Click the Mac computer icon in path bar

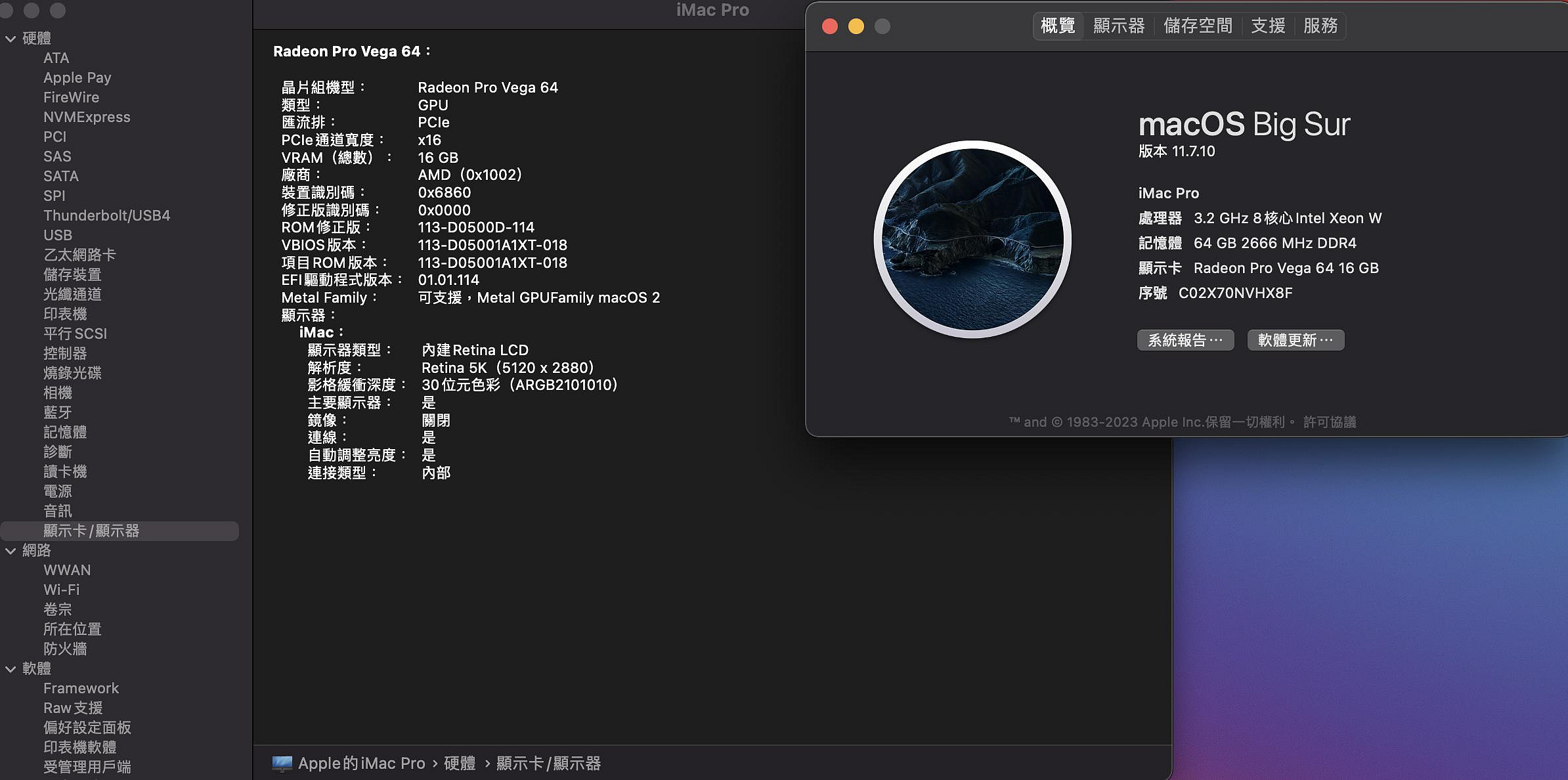(x=282, y=764)
